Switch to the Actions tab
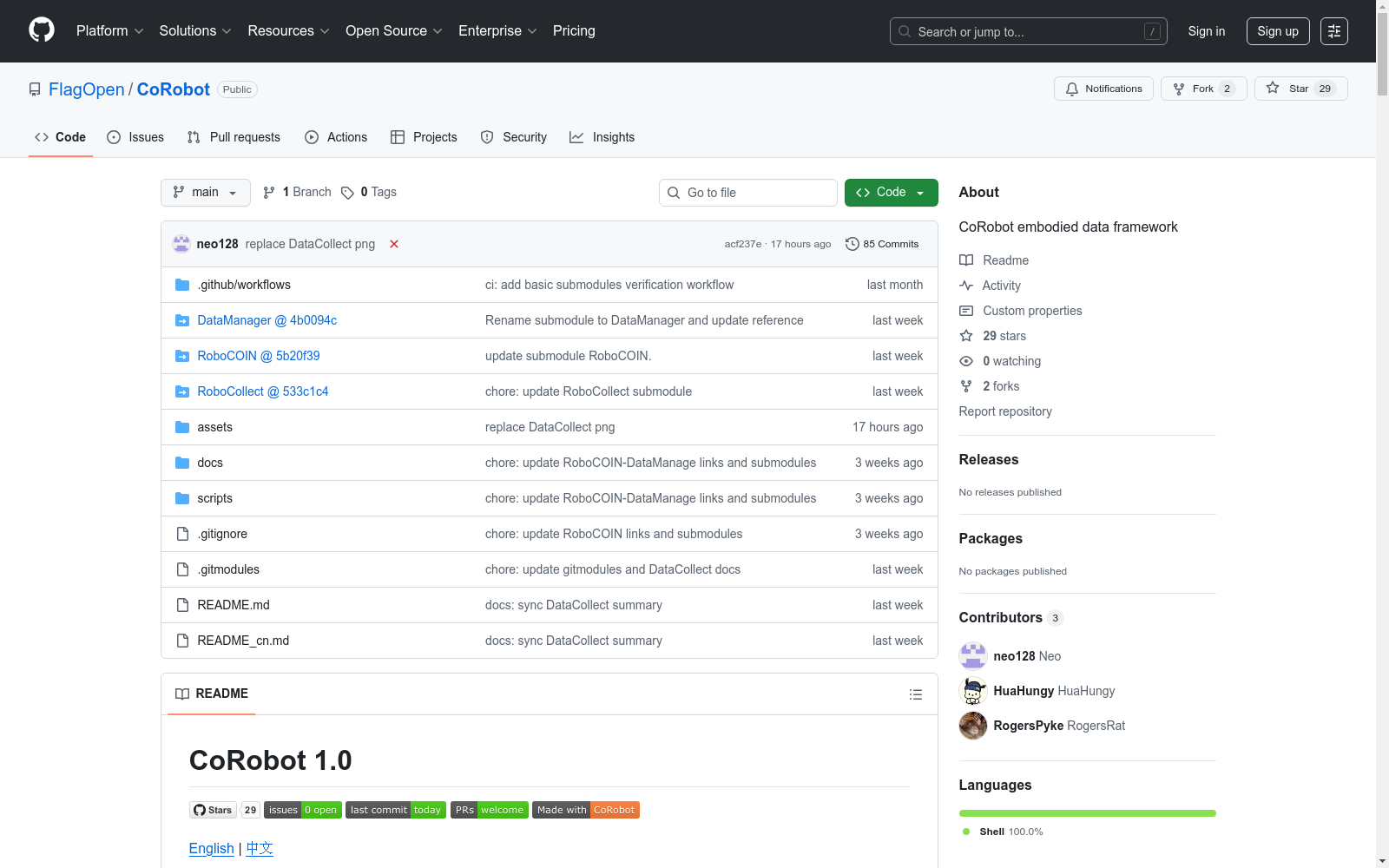This screenshot has height=868, width=1389. tap(336, 137)
